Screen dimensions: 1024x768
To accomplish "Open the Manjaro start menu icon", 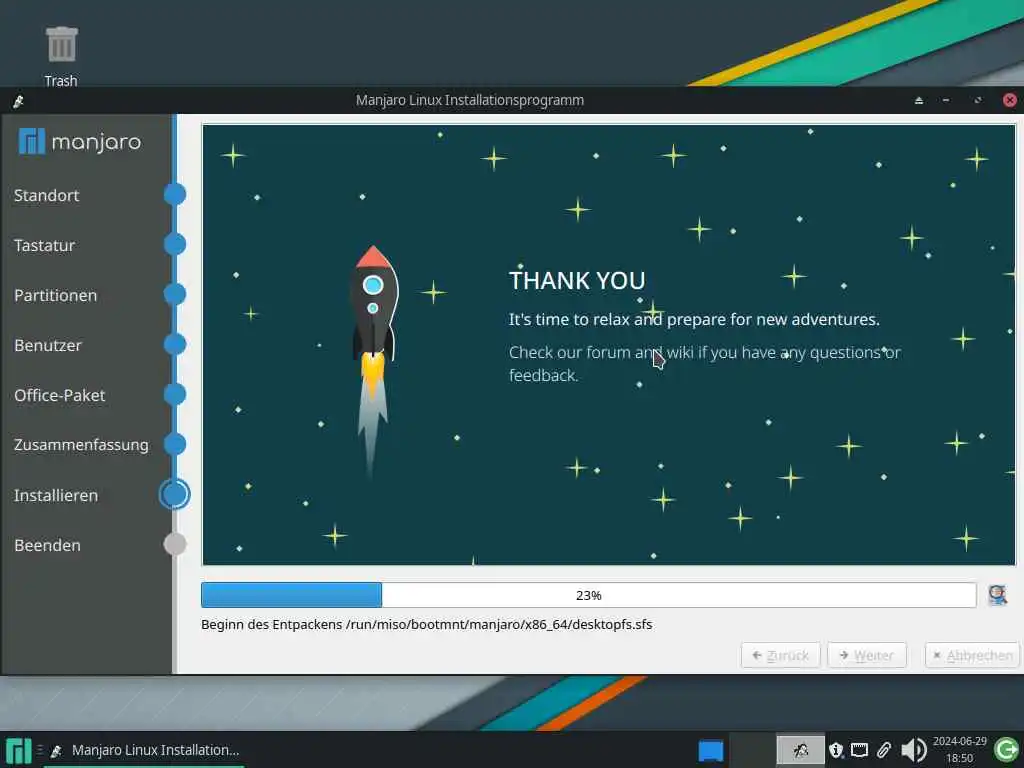I will [18, 750].
